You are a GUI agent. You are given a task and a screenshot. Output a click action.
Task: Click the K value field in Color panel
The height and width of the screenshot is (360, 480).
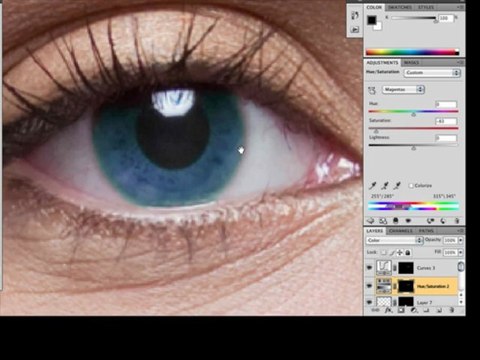[x=446, y=18]
